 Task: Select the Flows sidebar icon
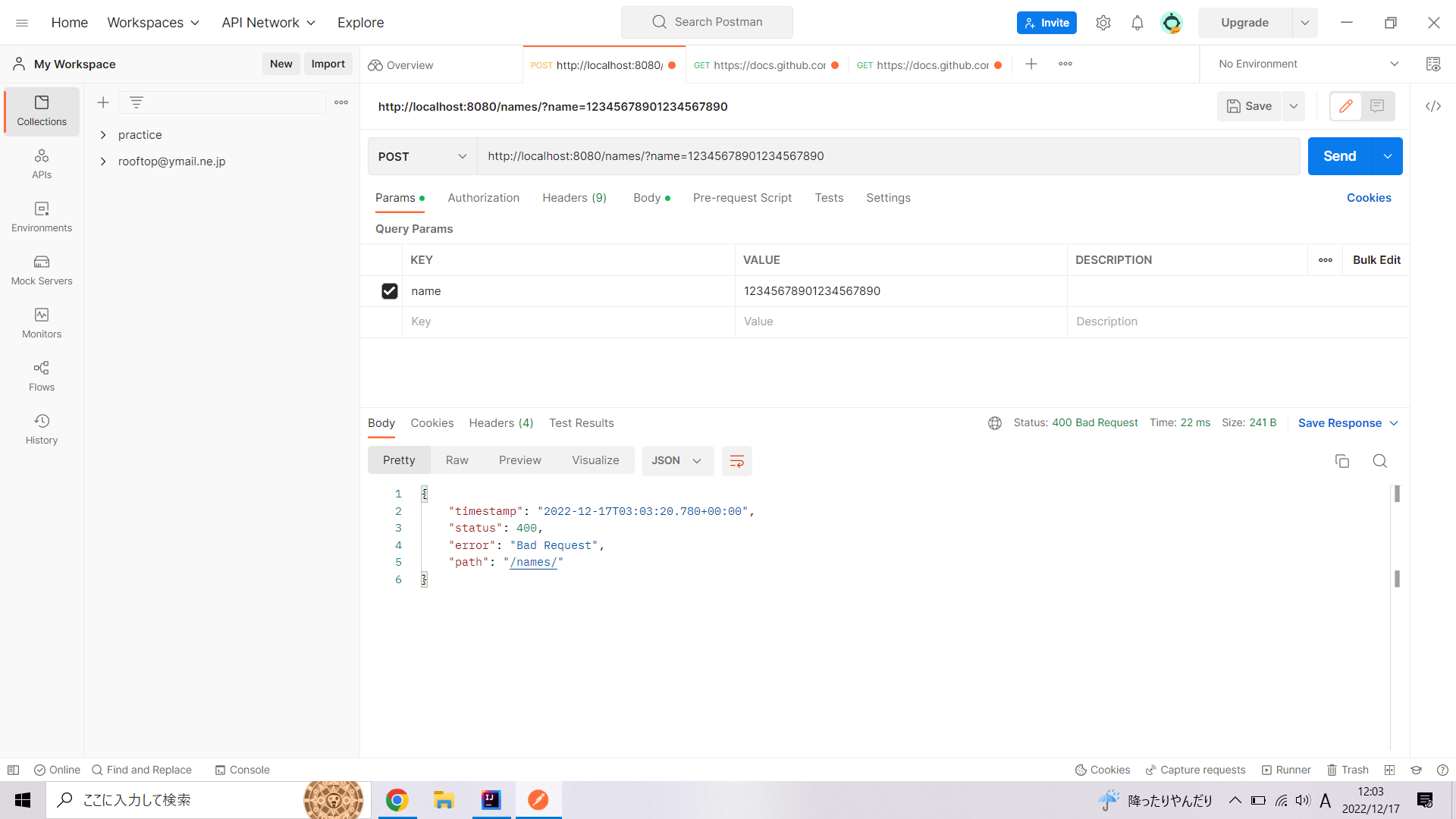[x=41, y=375]
